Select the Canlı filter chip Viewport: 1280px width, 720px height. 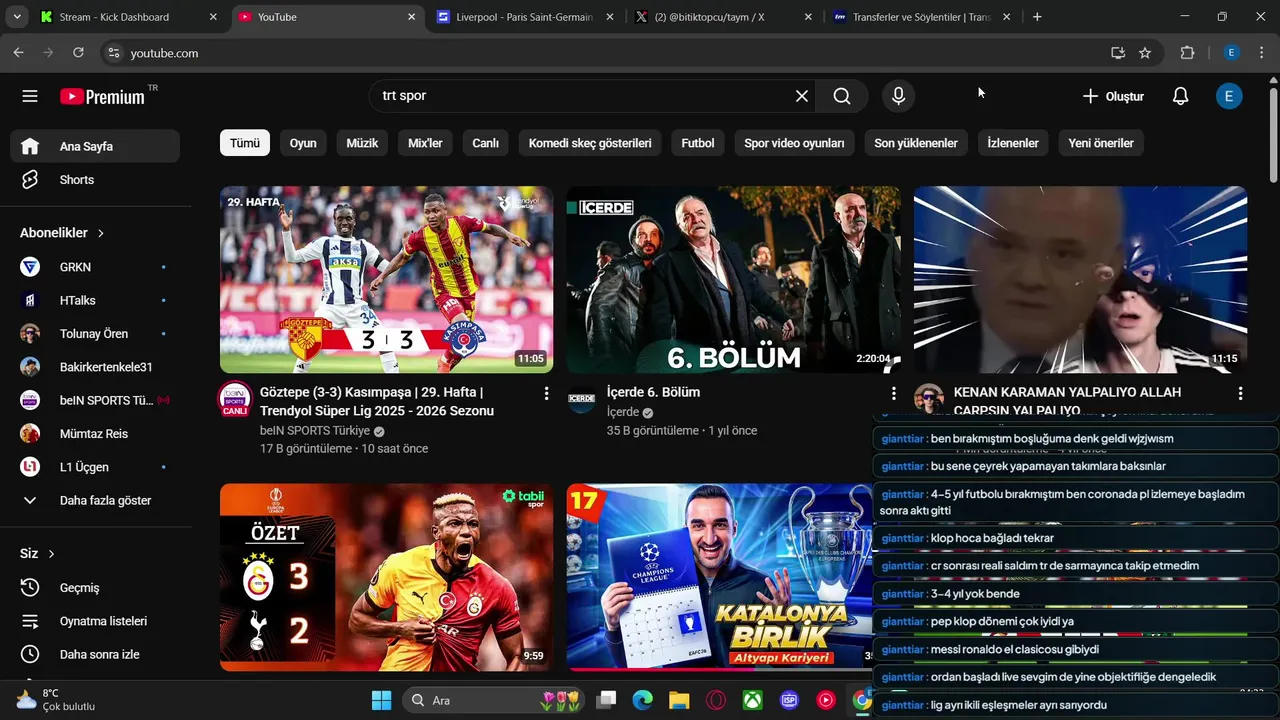click(x=486, y=143)
